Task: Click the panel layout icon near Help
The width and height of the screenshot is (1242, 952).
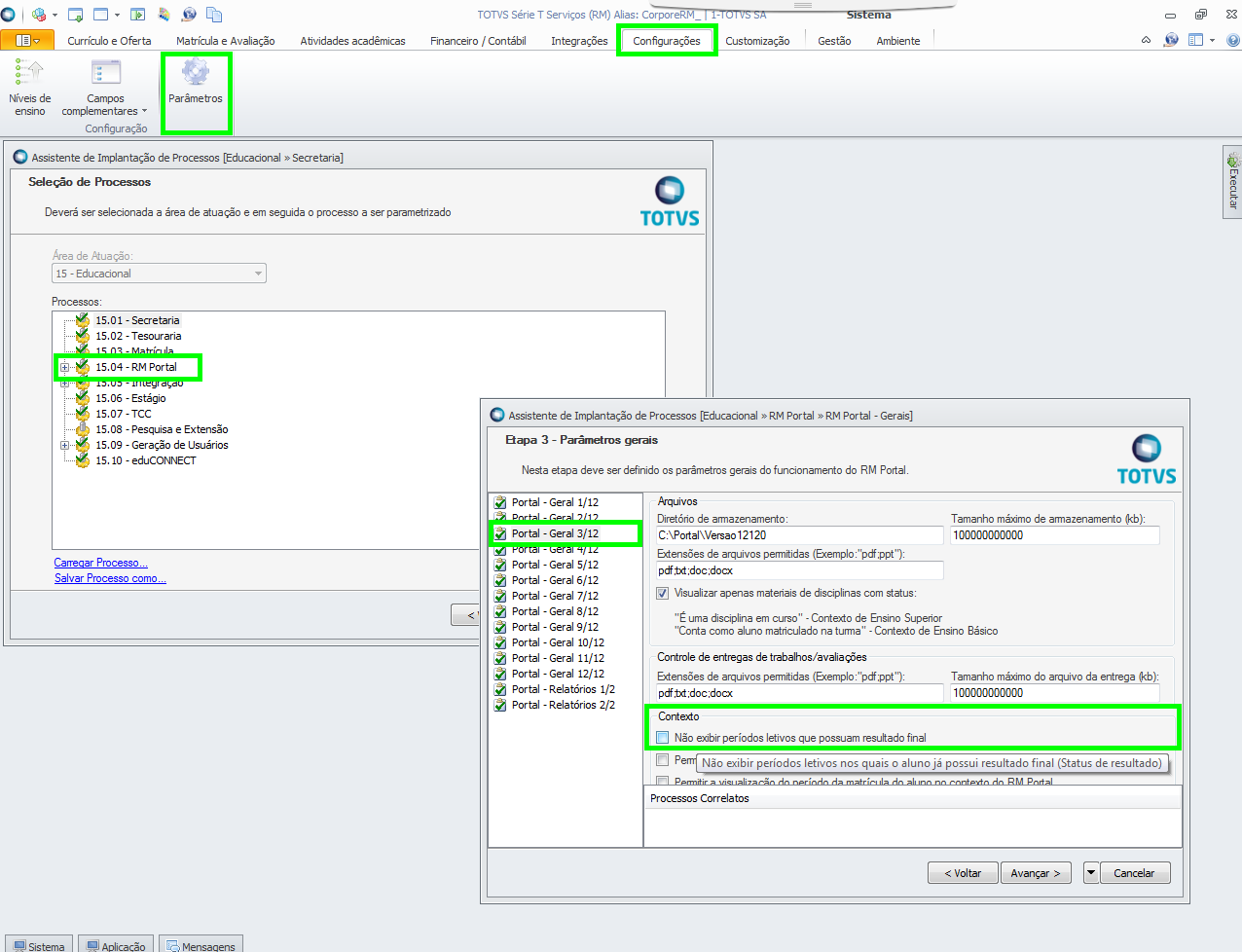Action: [1196, 40]
